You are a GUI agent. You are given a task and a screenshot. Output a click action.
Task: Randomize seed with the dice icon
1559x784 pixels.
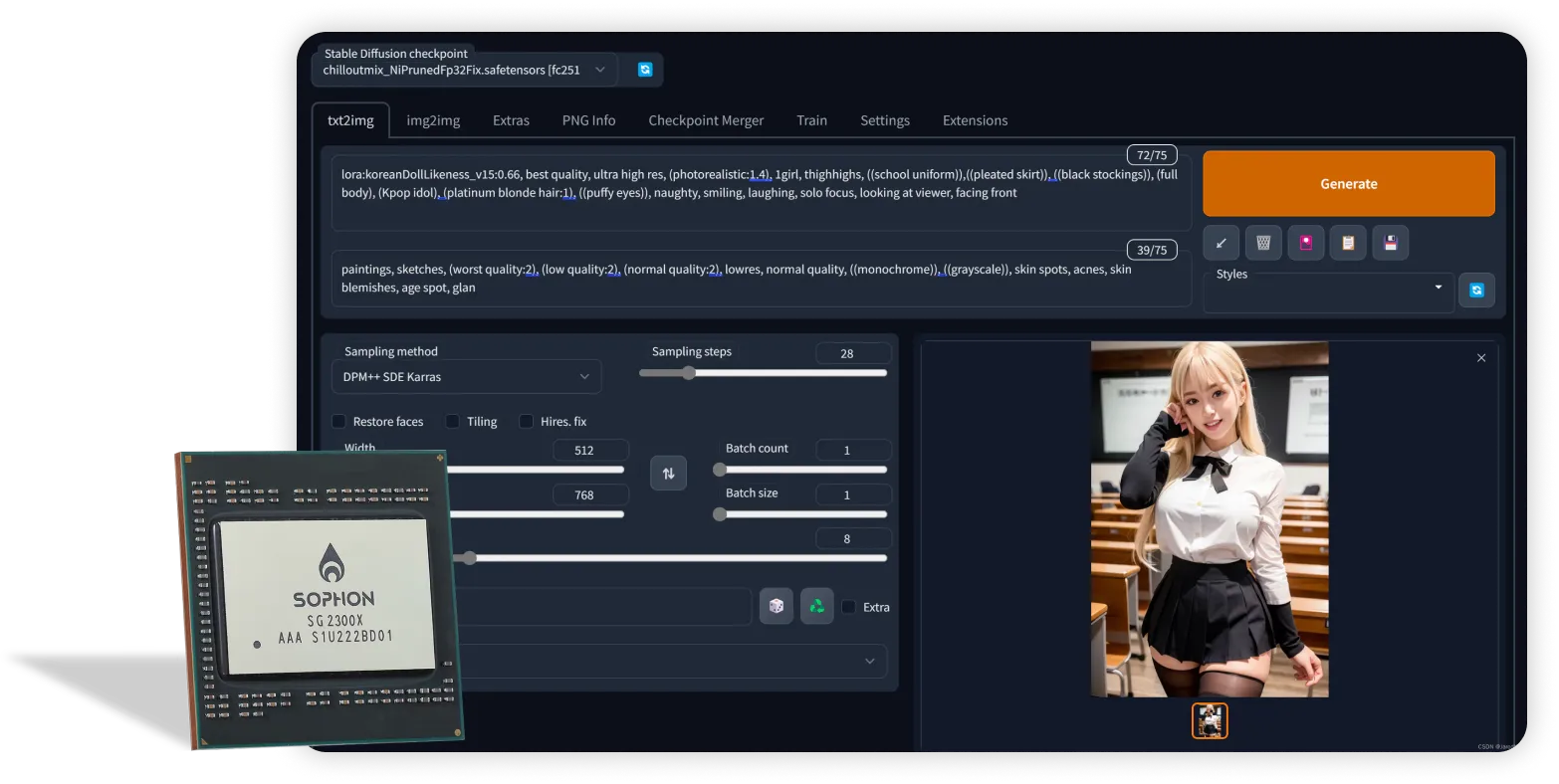click(777, 606)
